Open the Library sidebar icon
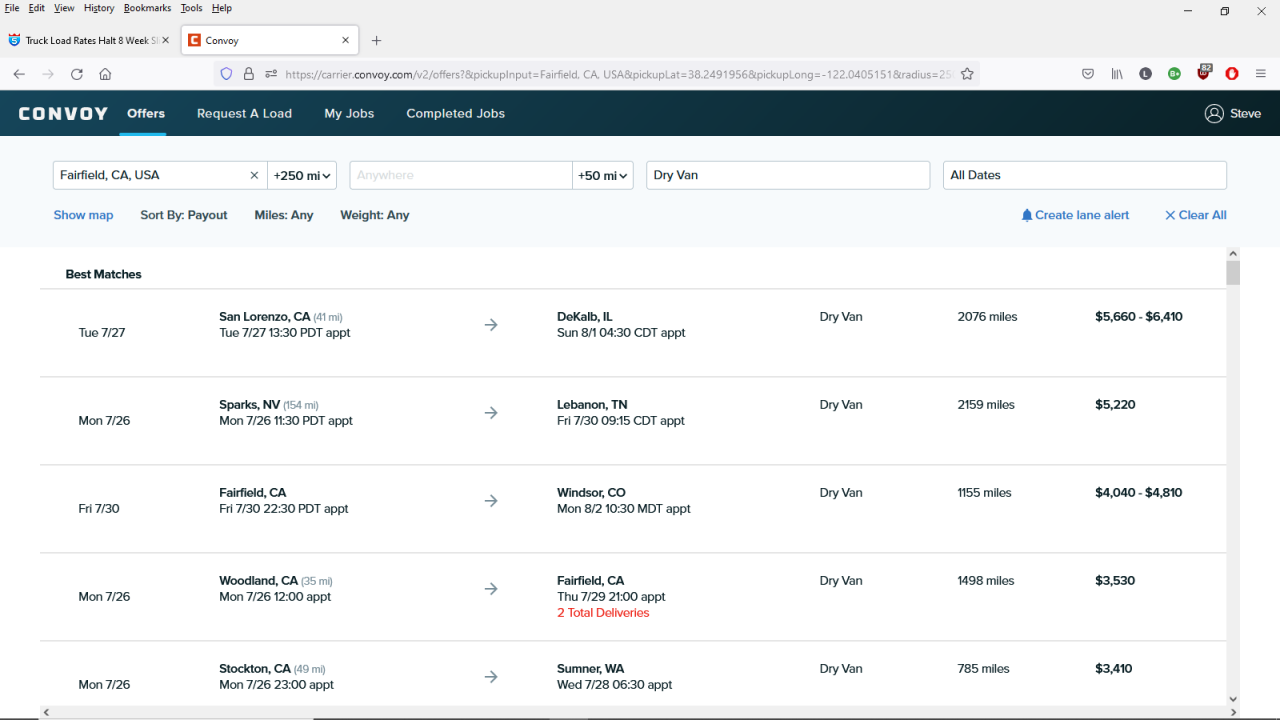Viewport: 1280px width, 720px height. [x=1117, y=74]
